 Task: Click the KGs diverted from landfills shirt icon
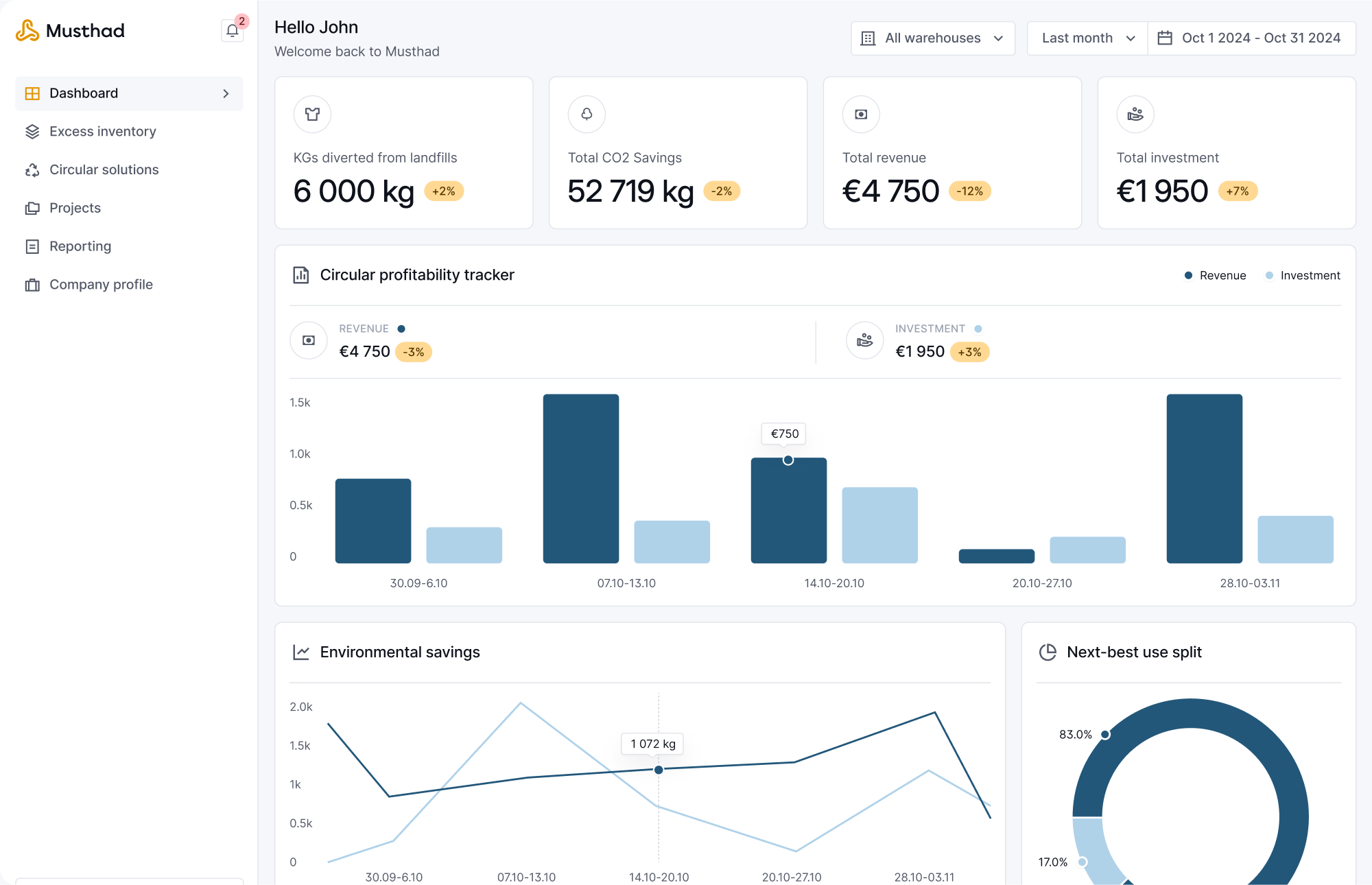312,114
